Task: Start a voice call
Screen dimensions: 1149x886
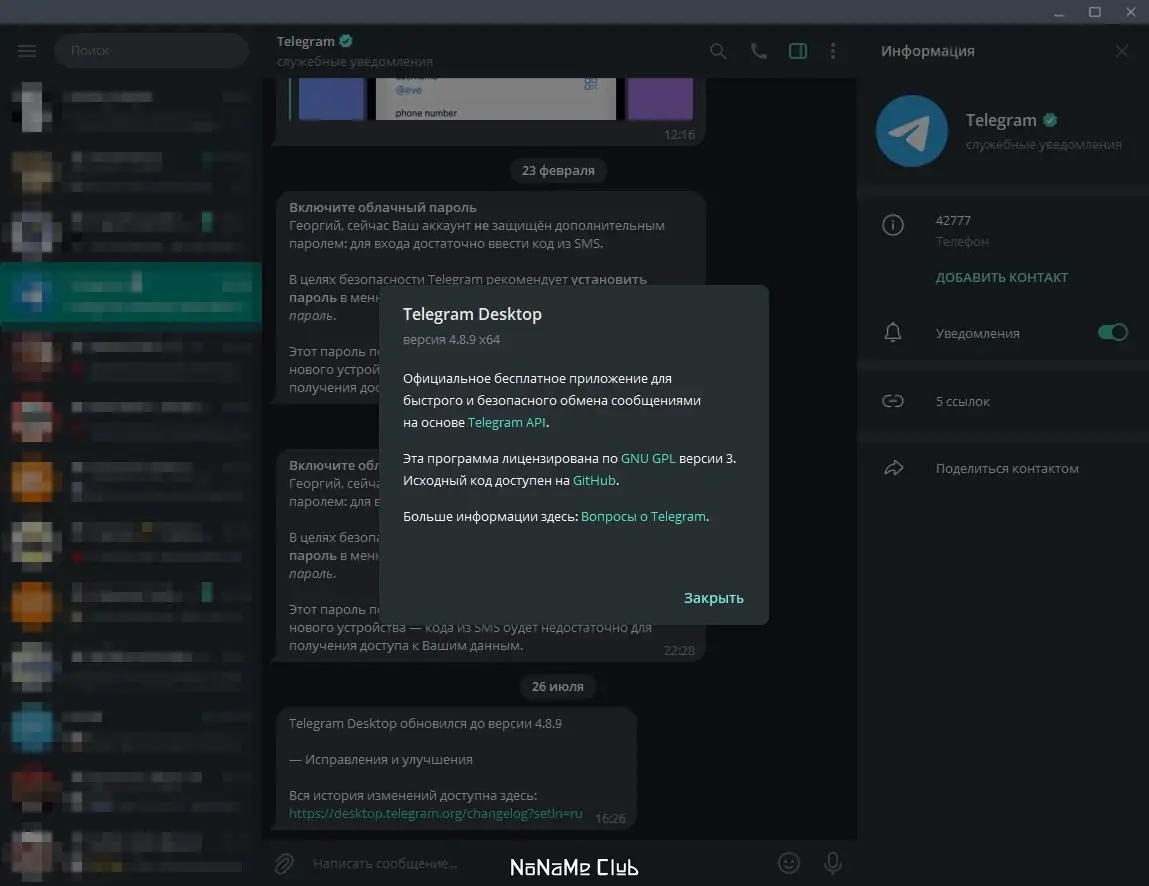Action: tap(758, 51)
